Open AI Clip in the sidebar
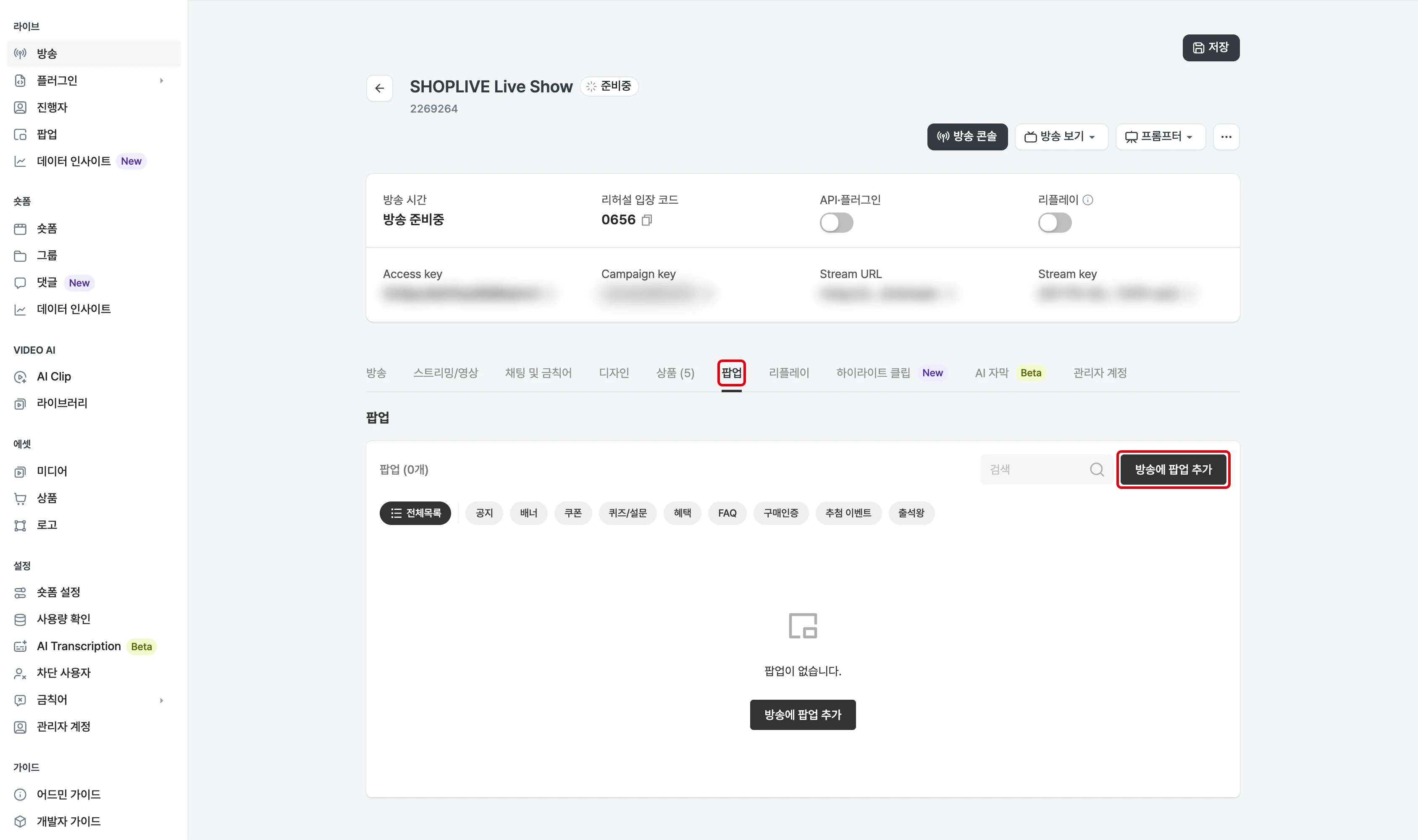This screenshot has height=840, width=1418. click(x=93, y=376)
